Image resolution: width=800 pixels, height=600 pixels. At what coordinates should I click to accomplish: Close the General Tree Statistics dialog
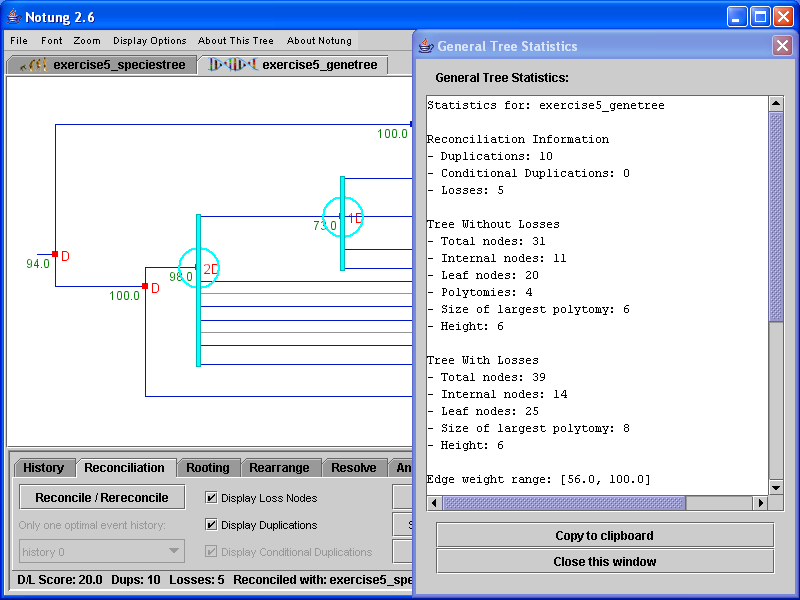[x=782, y=46]
